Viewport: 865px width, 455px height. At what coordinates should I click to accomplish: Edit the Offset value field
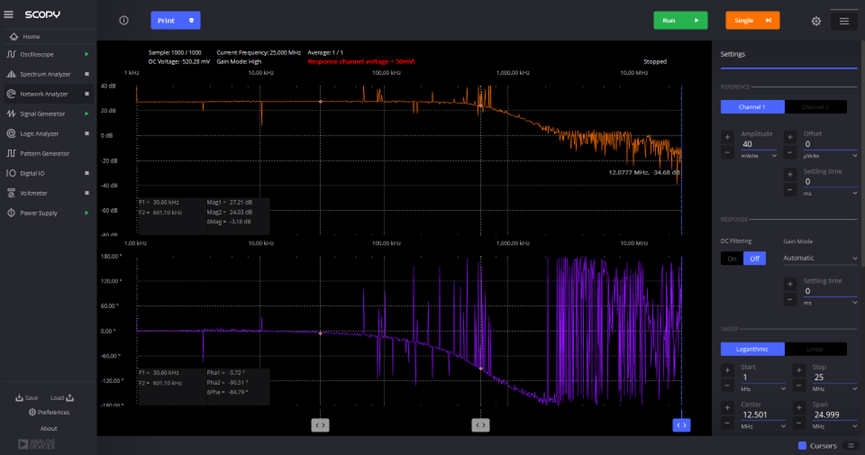(x=830, y=144)
